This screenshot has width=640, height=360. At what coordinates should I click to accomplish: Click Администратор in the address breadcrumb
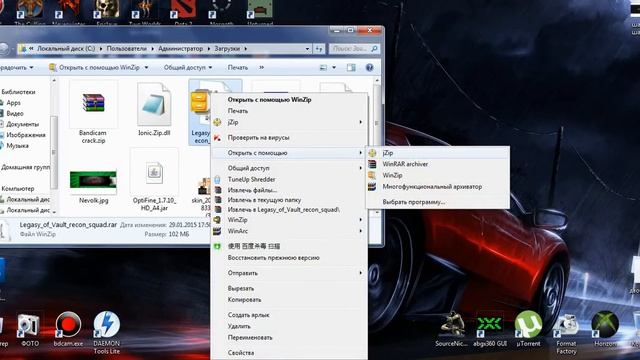180,49
